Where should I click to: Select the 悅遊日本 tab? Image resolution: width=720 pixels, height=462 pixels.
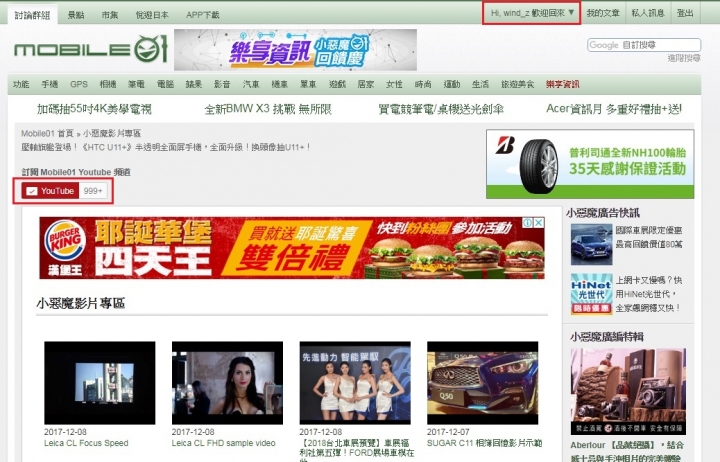click(152, 15)
